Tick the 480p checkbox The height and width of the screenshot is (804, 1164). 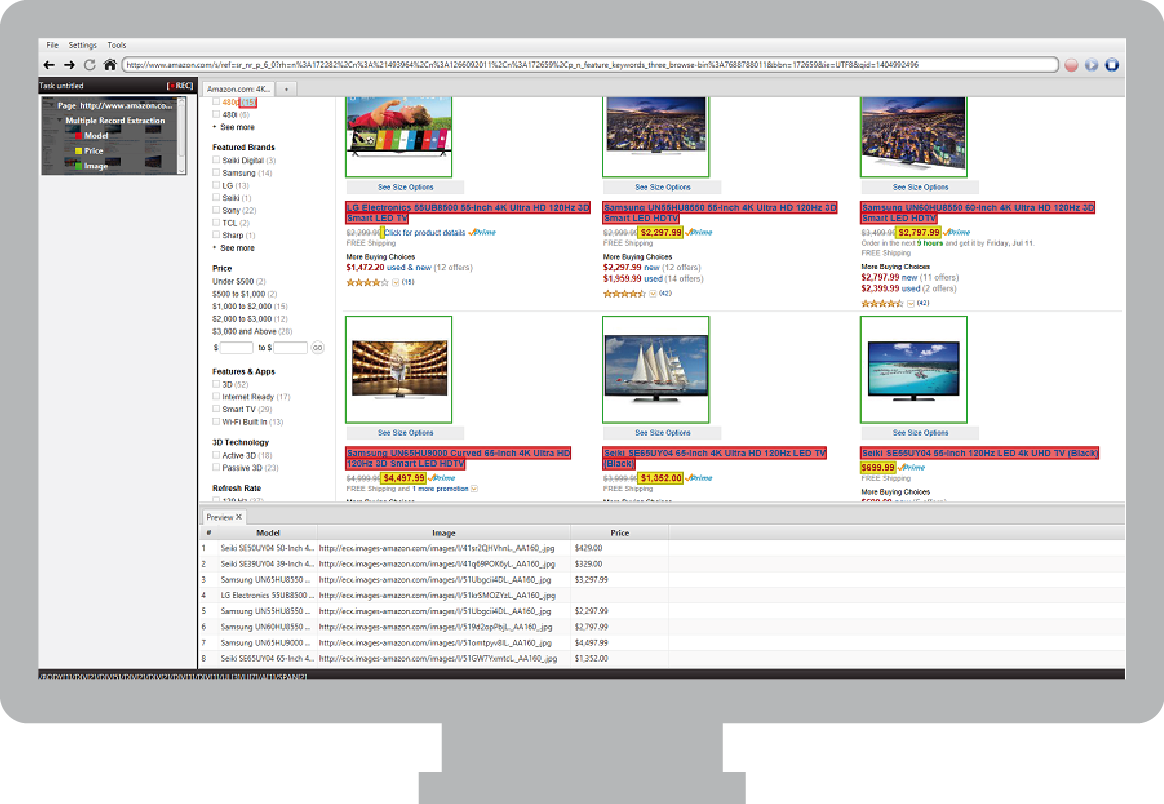coord(216,102)
